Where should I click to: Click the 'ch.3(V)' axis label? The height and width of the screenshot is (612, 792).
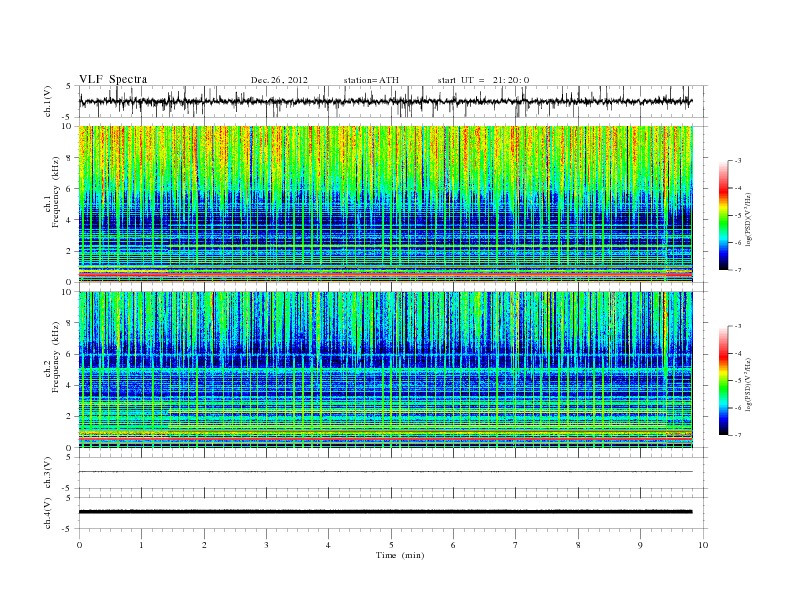[x=48, y=473]
